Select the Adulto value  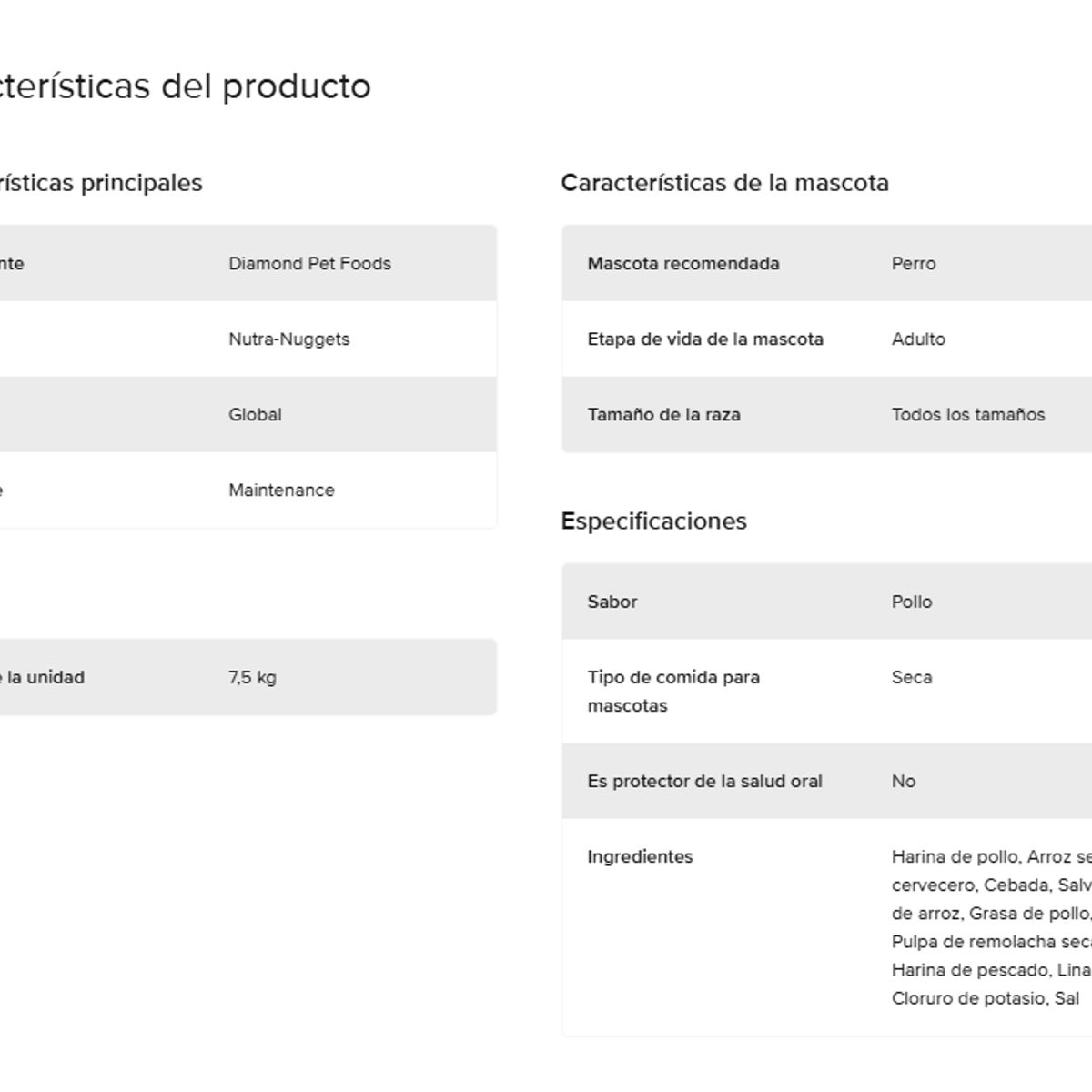point(918,339)
